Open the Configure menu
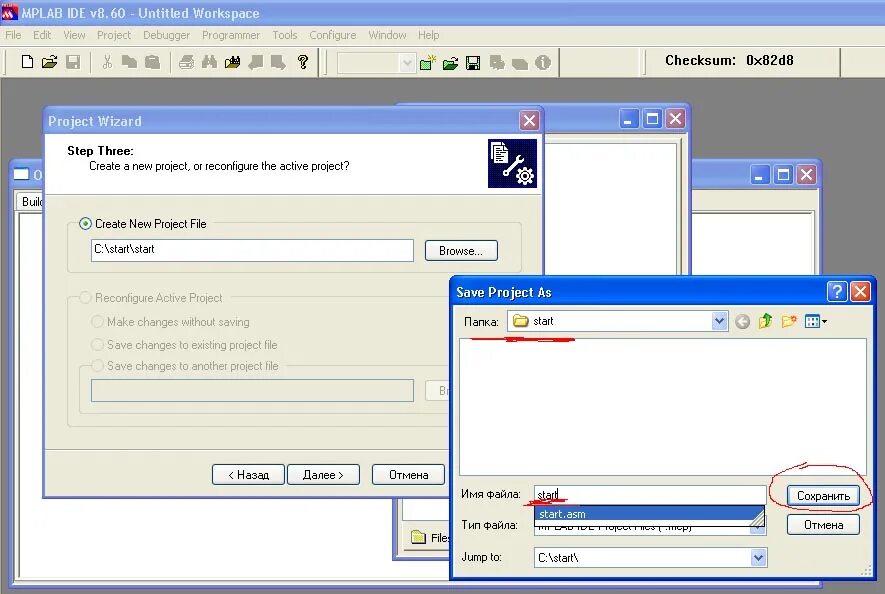 [x=332, y=35]
